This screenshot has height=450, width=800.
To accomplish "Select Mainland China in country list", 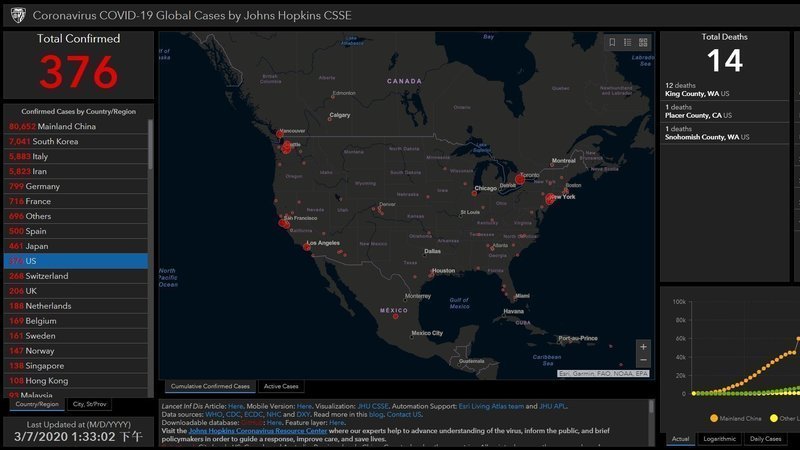I will coord(76,127).
